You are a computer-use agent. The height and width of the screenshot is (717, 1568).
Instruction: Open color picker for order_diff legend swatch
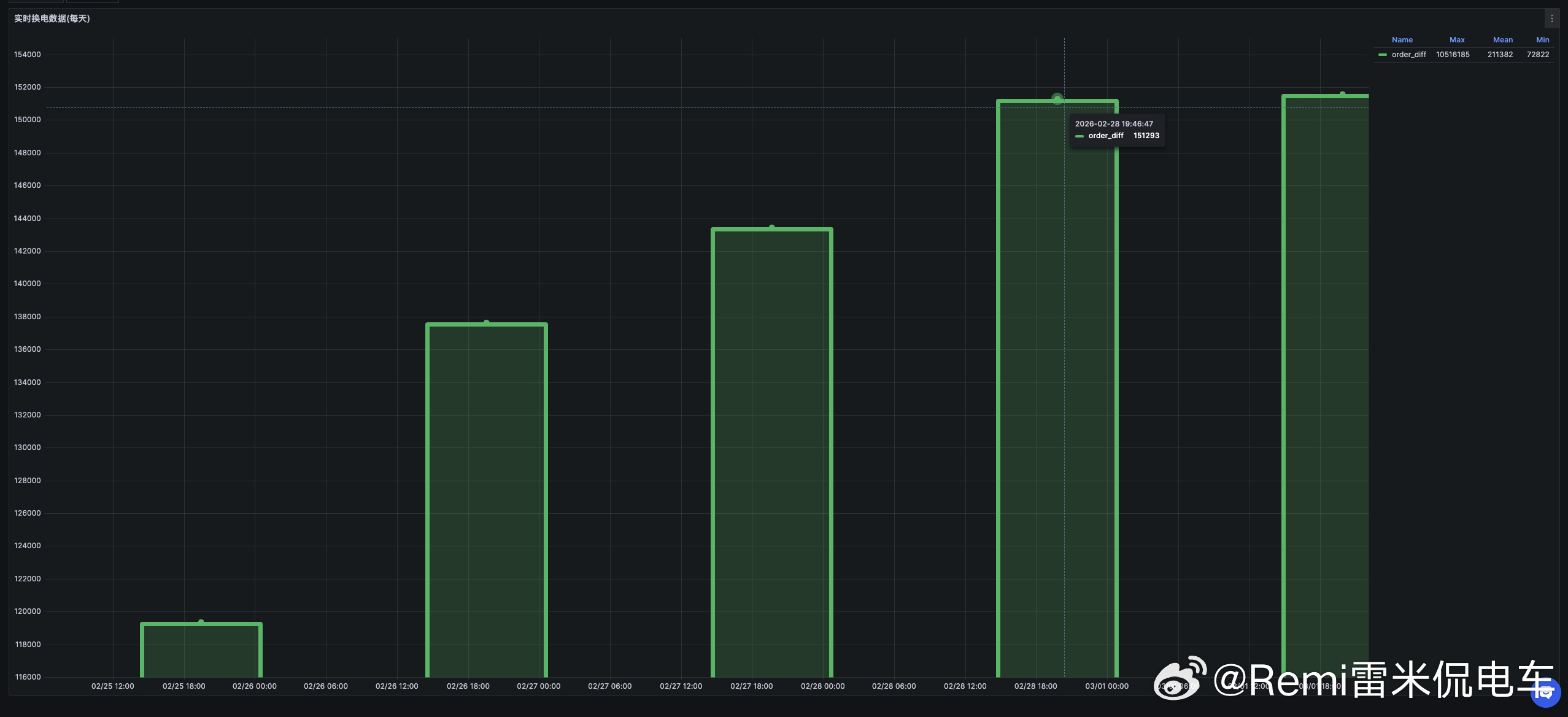pyautogui.click(x=1382, y=55)
